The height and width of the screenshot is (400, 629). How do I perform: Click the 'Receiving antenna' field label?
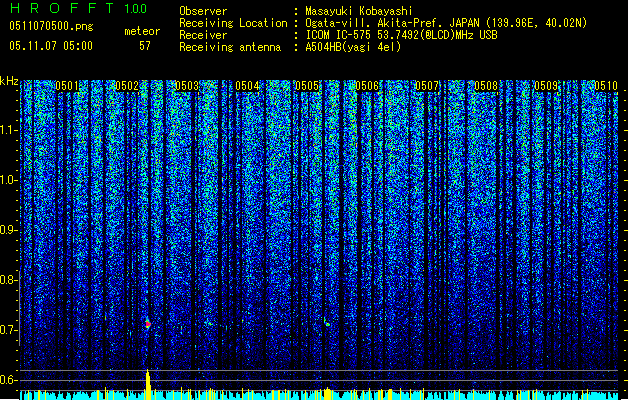[230, 47]
